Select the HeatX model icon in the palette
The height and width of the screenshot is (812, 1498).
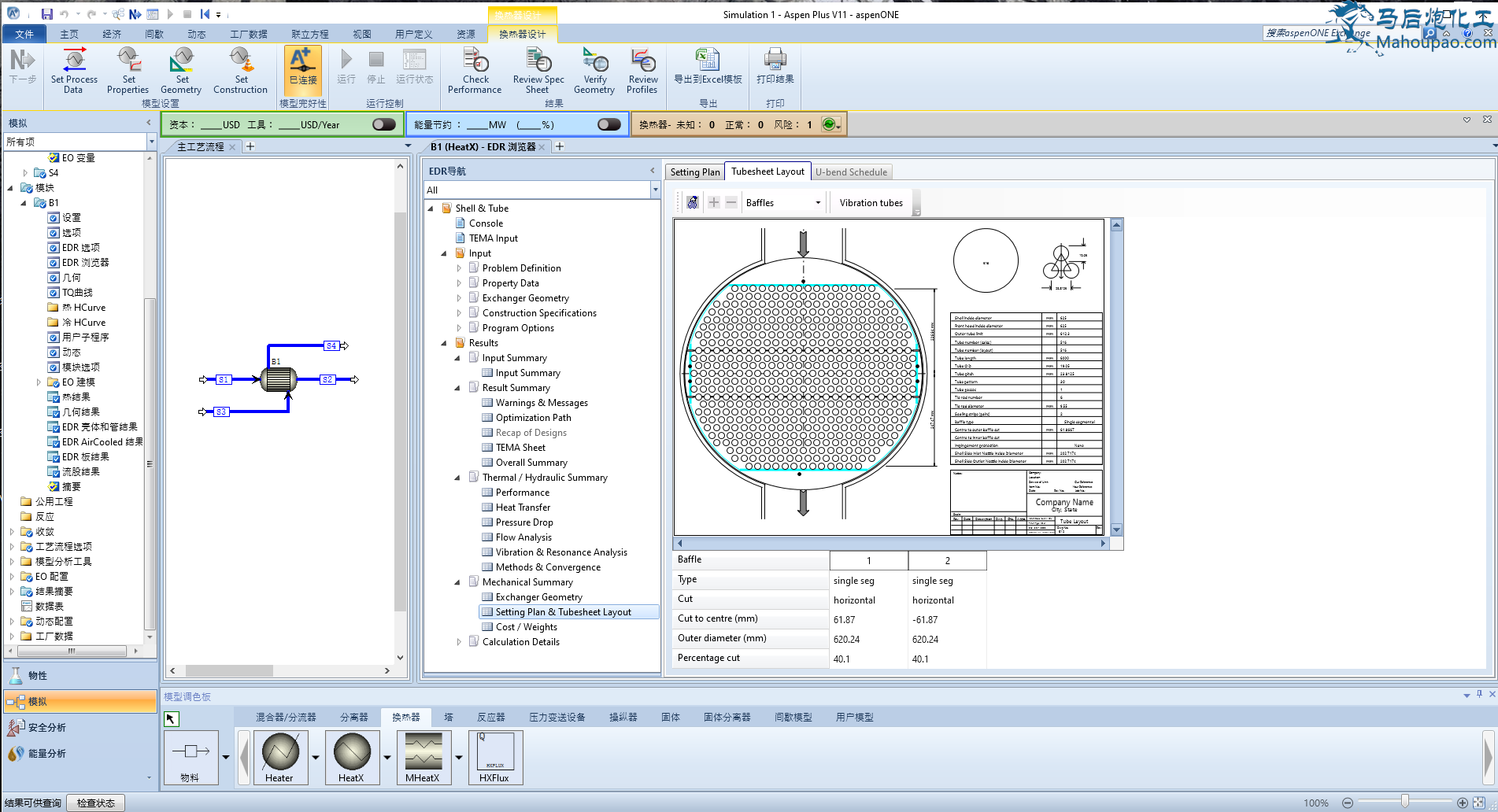pyautogui.click(x=351, y=757)
